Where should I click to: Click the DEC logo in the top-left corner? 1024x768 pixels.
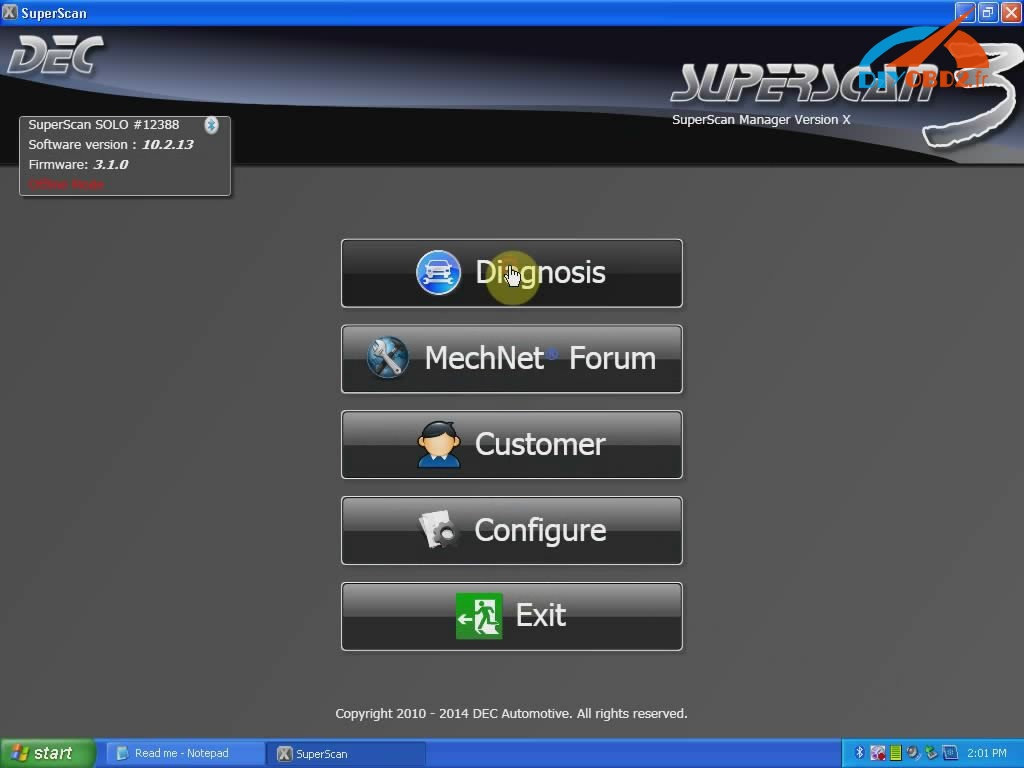(55, 55)
